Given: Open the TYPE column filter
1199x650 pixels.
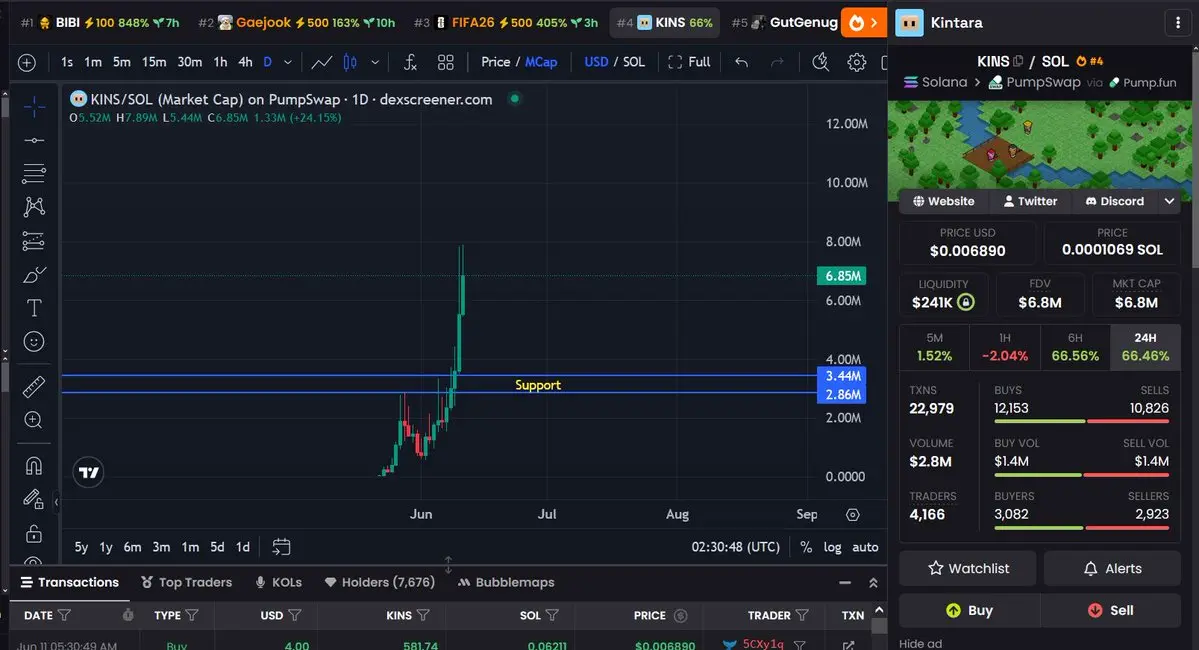Looking at the screenshot, I should pos(192,615).
